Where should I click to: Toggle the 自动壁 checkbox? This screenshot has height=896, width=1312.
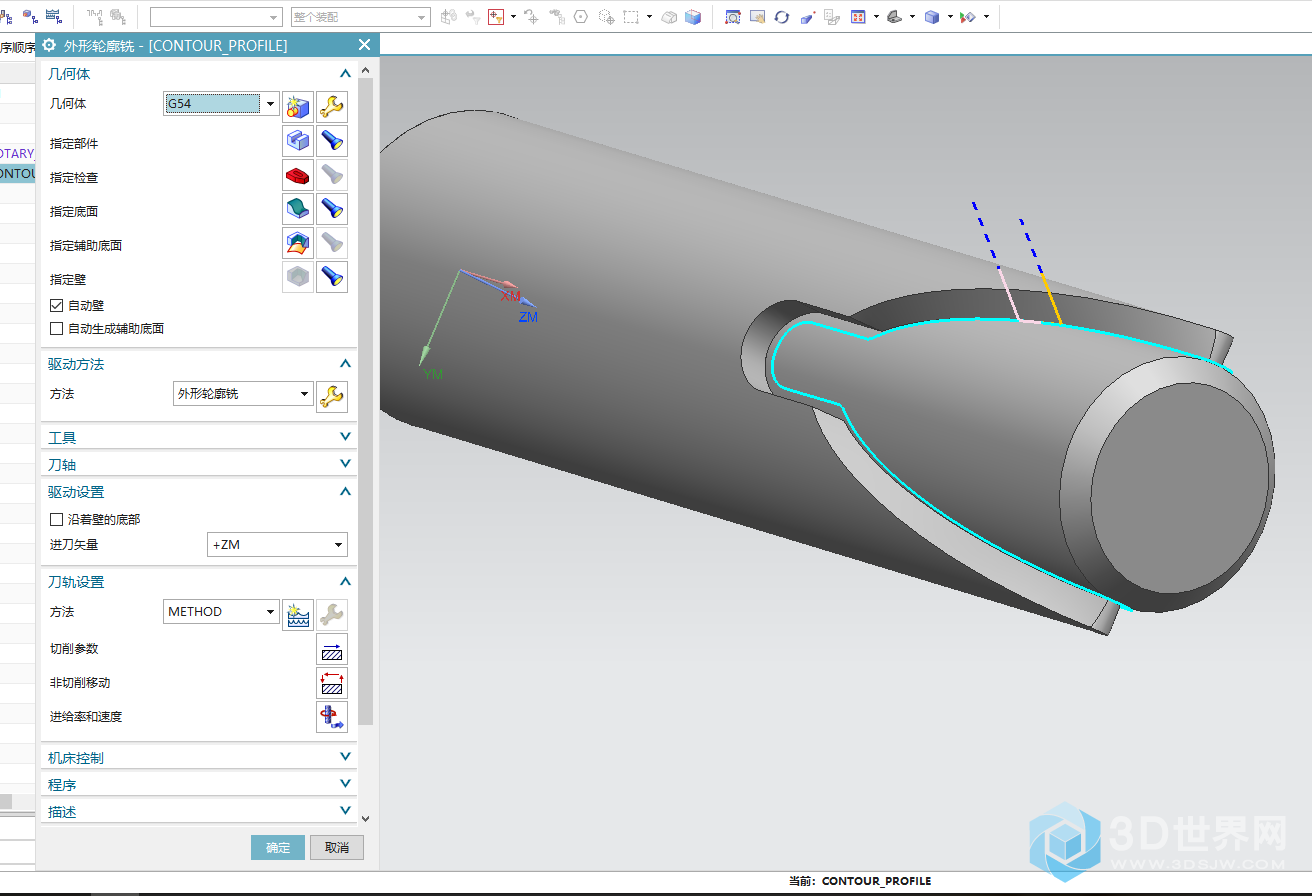pyautogui.click(x=57, y=305)
